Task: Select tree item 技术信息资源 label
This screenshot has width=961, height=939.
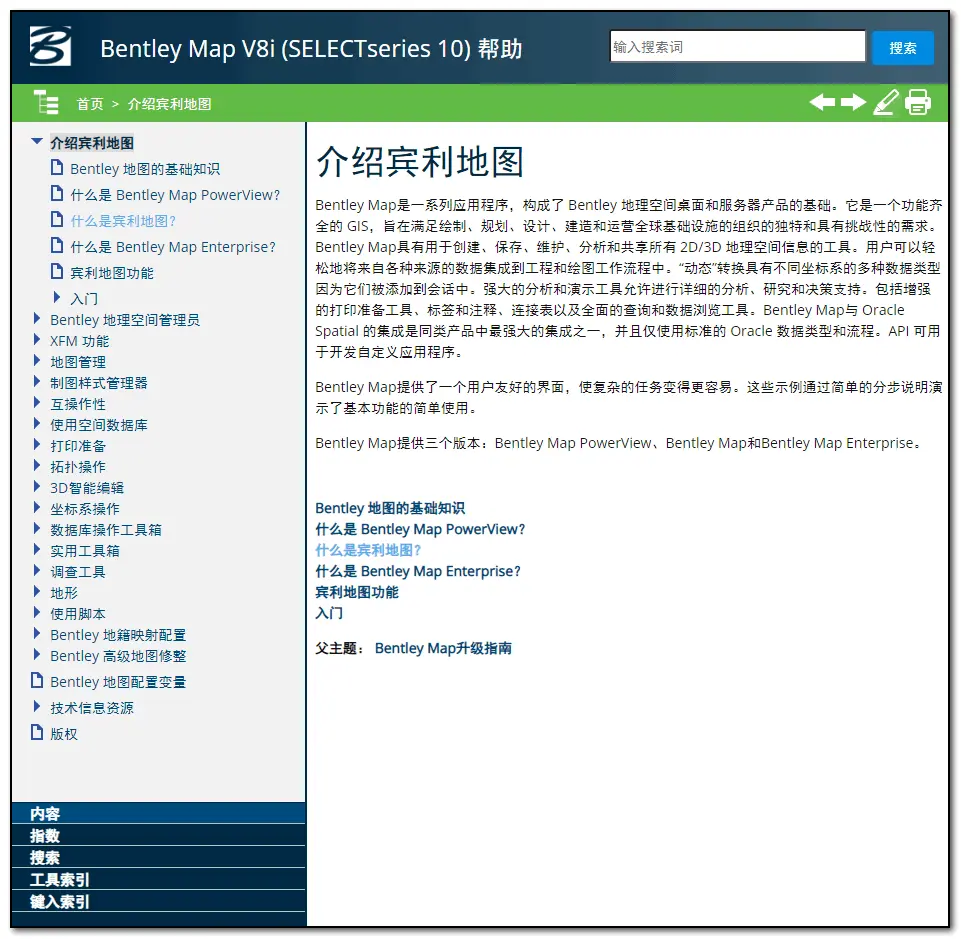Action: click(92, 708)
